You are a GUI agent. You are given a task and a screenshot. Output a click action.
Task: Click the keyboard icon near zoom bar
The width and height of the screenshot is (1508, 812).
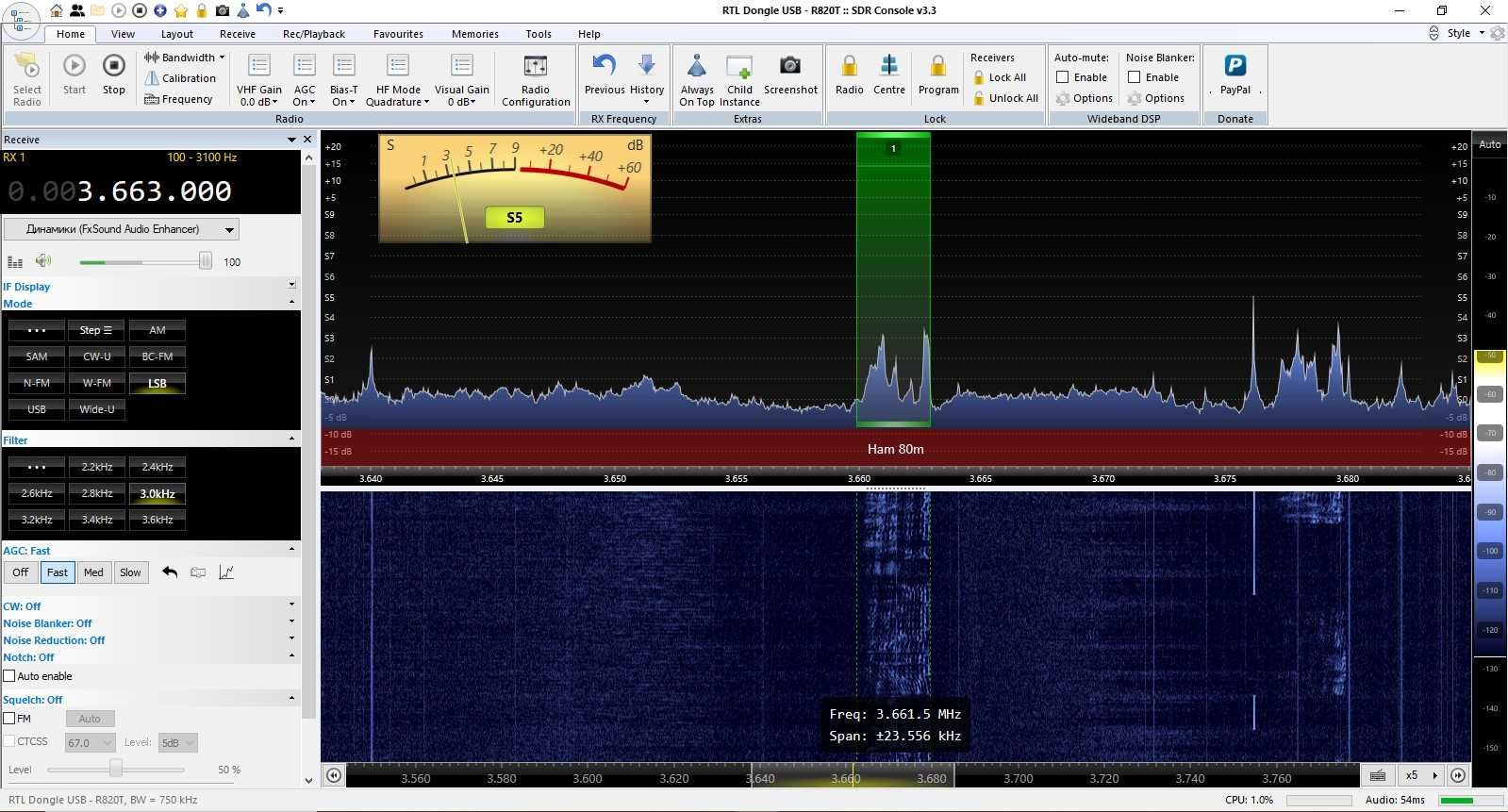(1378, 776)
